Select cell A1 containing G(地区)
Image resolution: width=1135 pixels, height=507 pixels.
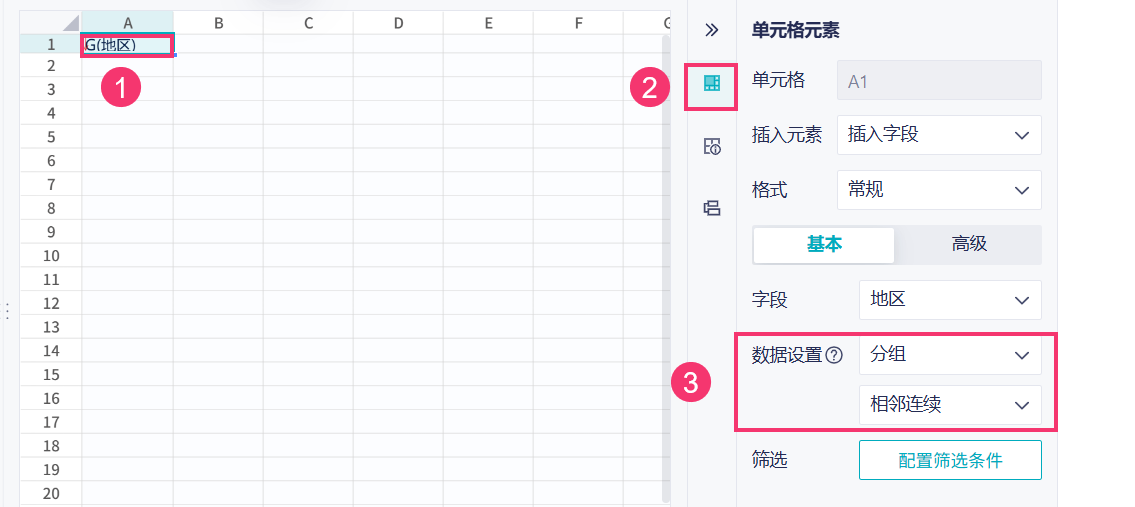point(127,45)
